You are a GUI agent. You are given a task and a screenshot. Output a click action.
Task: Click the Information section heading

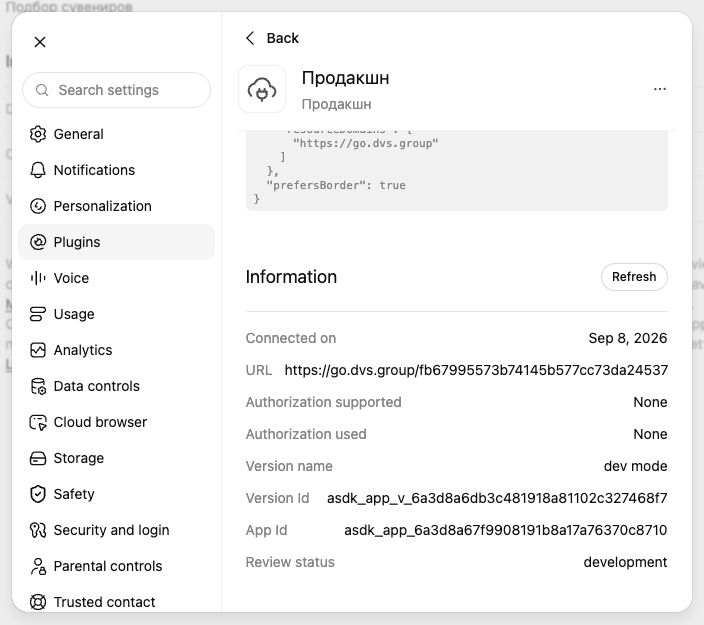click(x=291, y=277)
